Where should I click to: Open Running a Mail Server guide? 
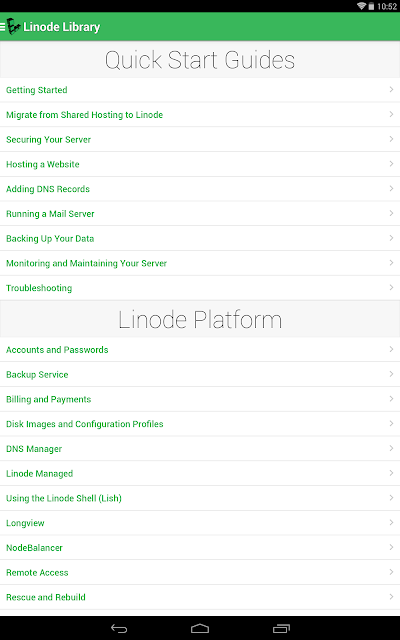[x=200, y=214]
